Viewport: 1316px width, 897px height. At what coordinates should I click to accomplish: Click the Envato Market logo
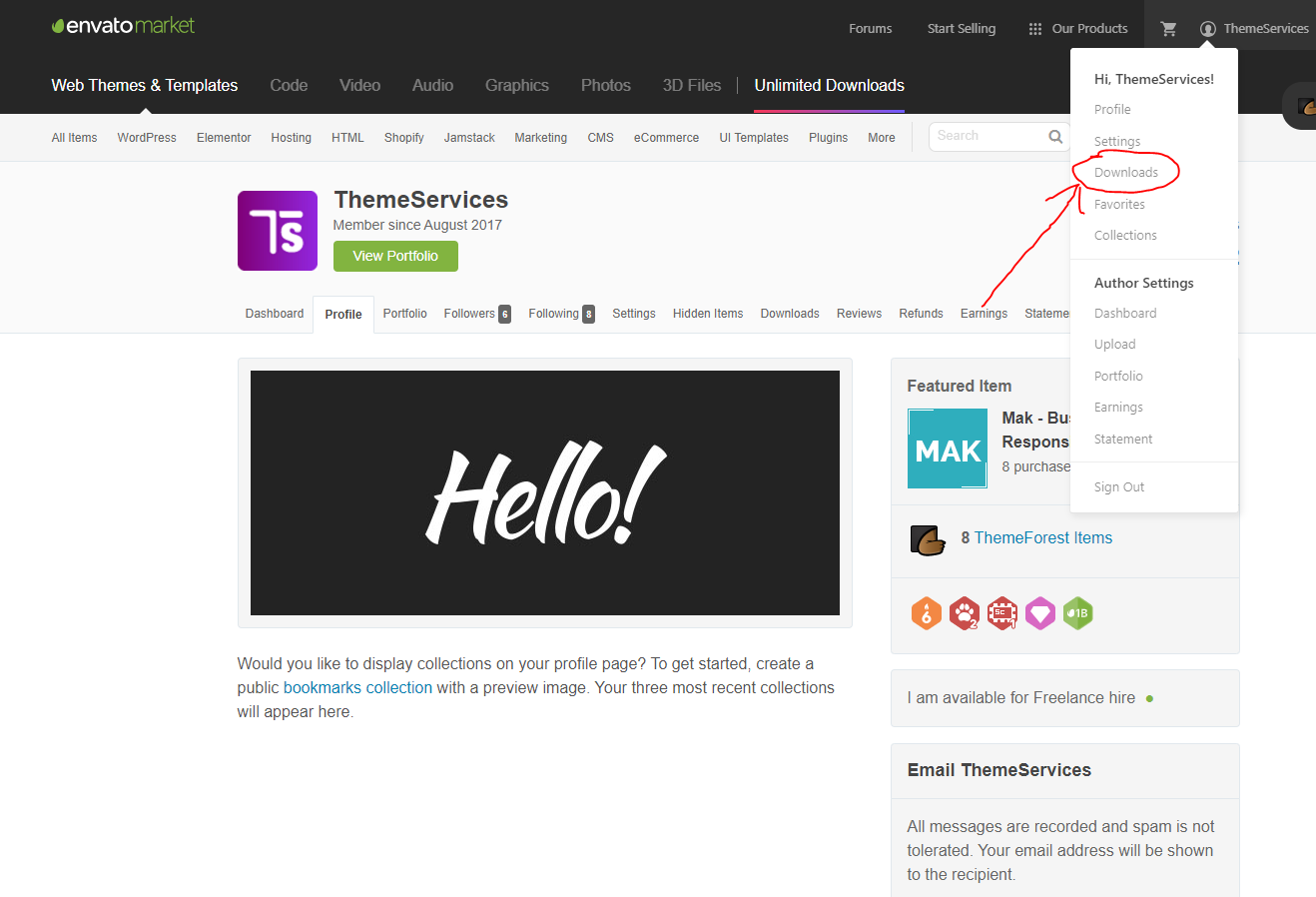[x=124, y=26]
